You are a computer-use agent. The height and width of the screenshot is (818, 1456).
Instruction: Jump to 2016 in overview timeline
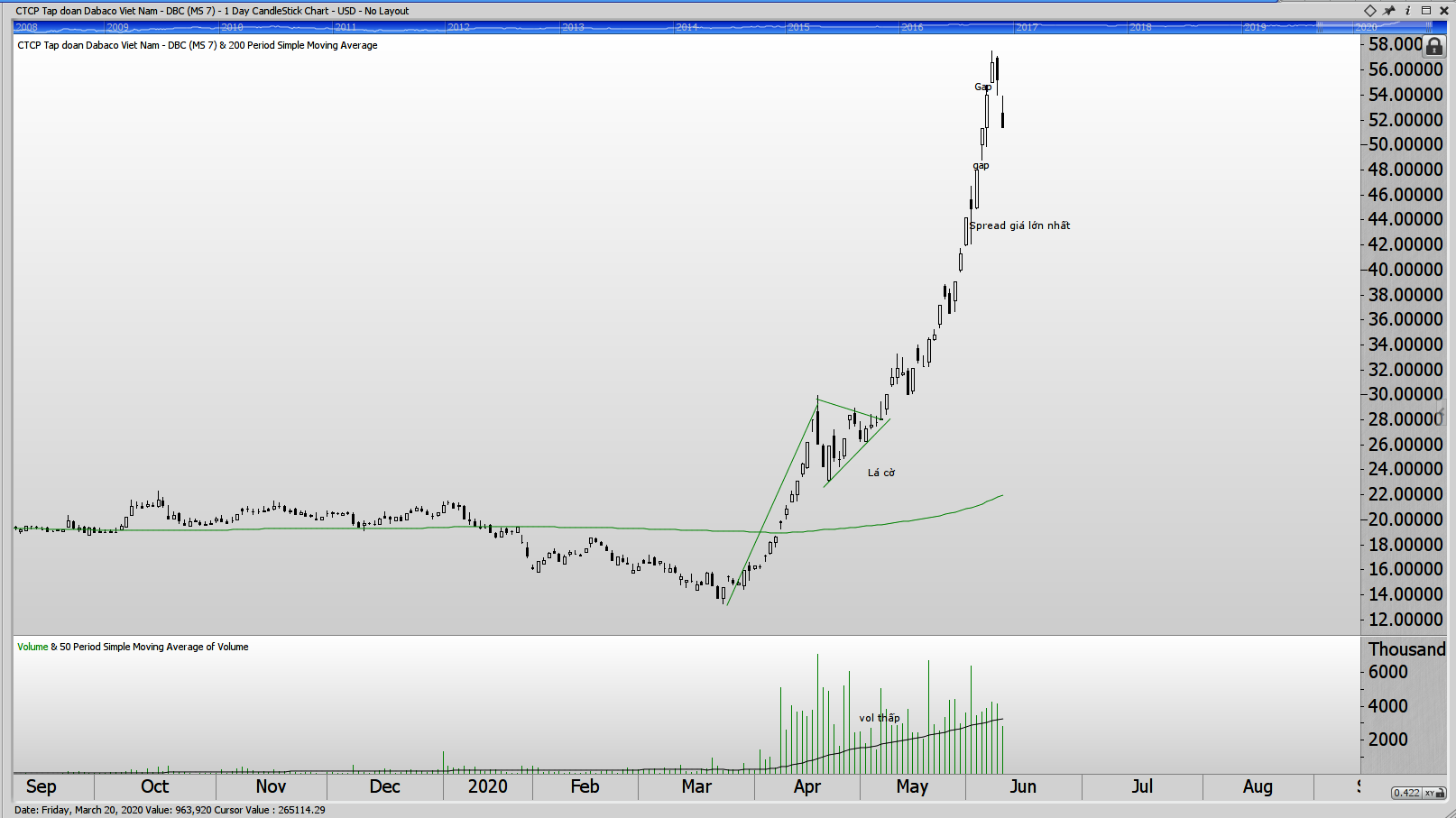click(x=912, y=27)
